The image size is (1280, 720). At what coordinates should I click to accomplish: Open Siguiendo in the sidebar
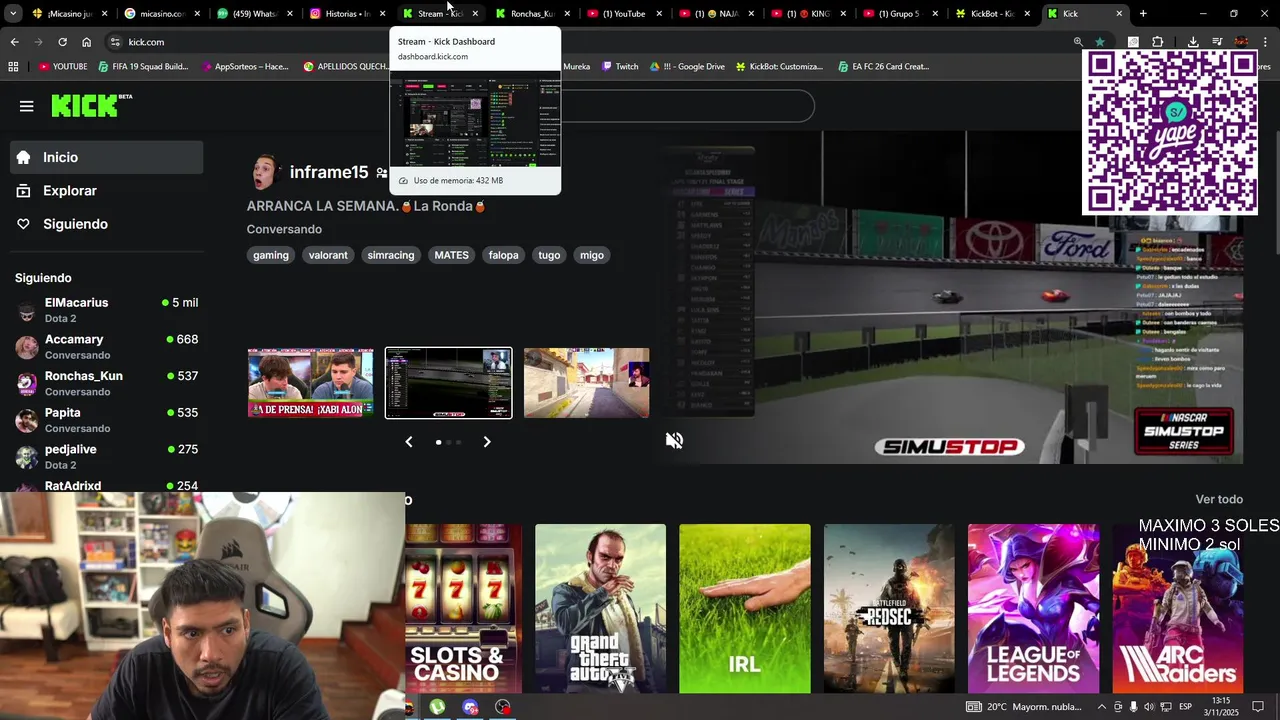point(107,224)
